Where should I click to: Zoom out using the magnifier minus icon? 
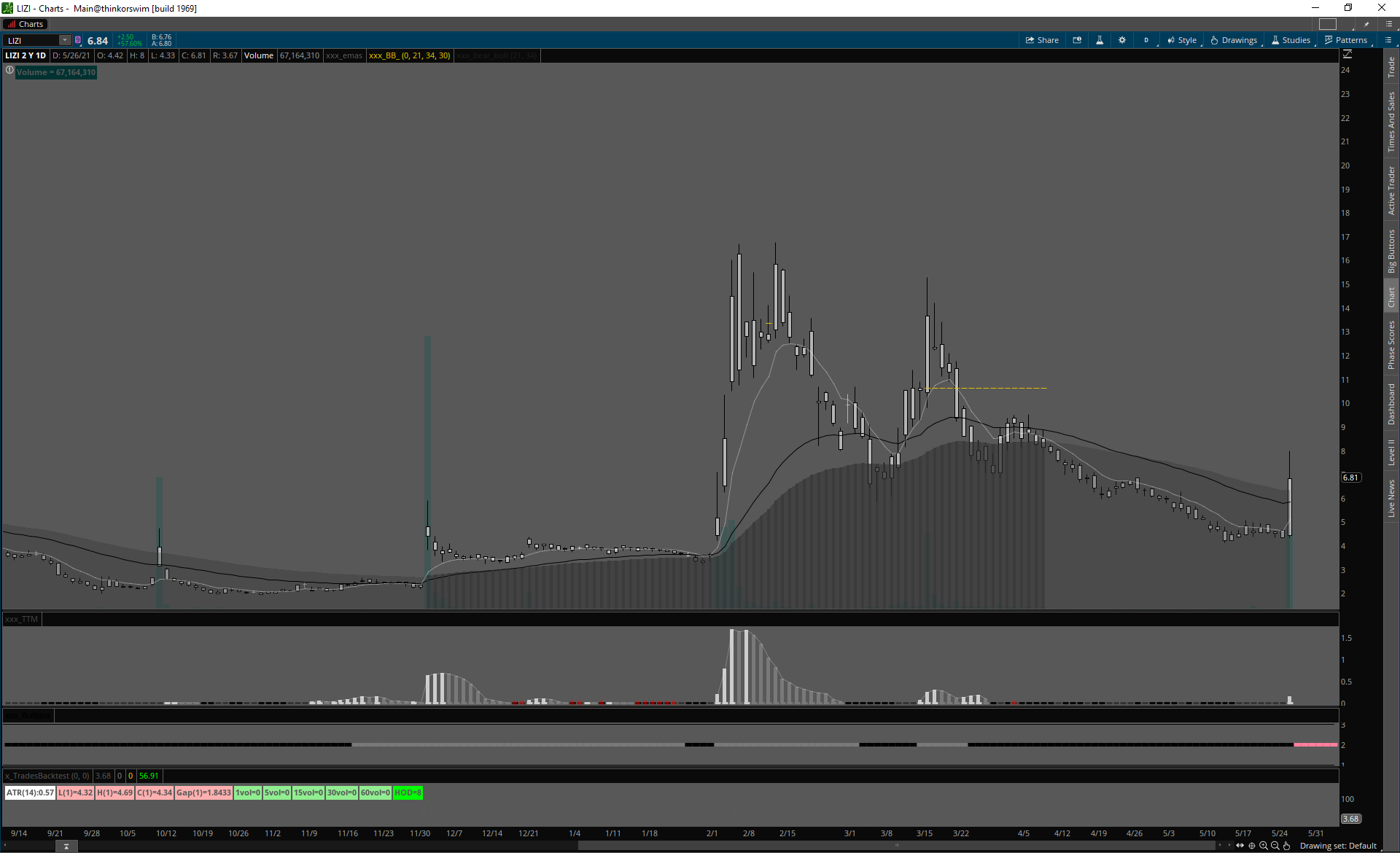pos(1275,846)
